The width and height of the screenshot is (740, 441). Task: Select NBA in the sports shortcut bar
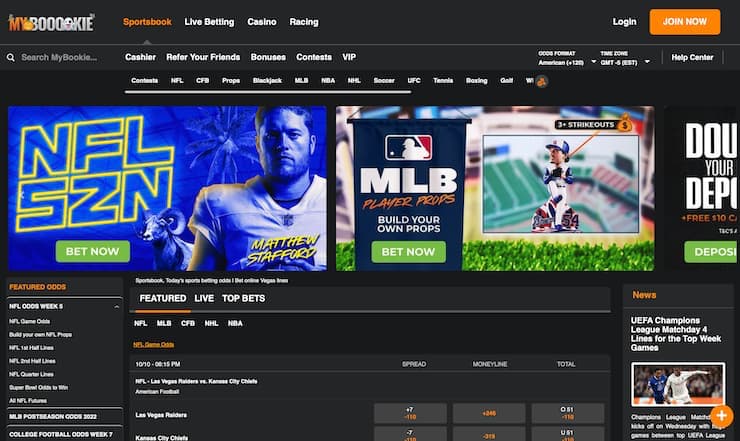(x=328, y=81)
